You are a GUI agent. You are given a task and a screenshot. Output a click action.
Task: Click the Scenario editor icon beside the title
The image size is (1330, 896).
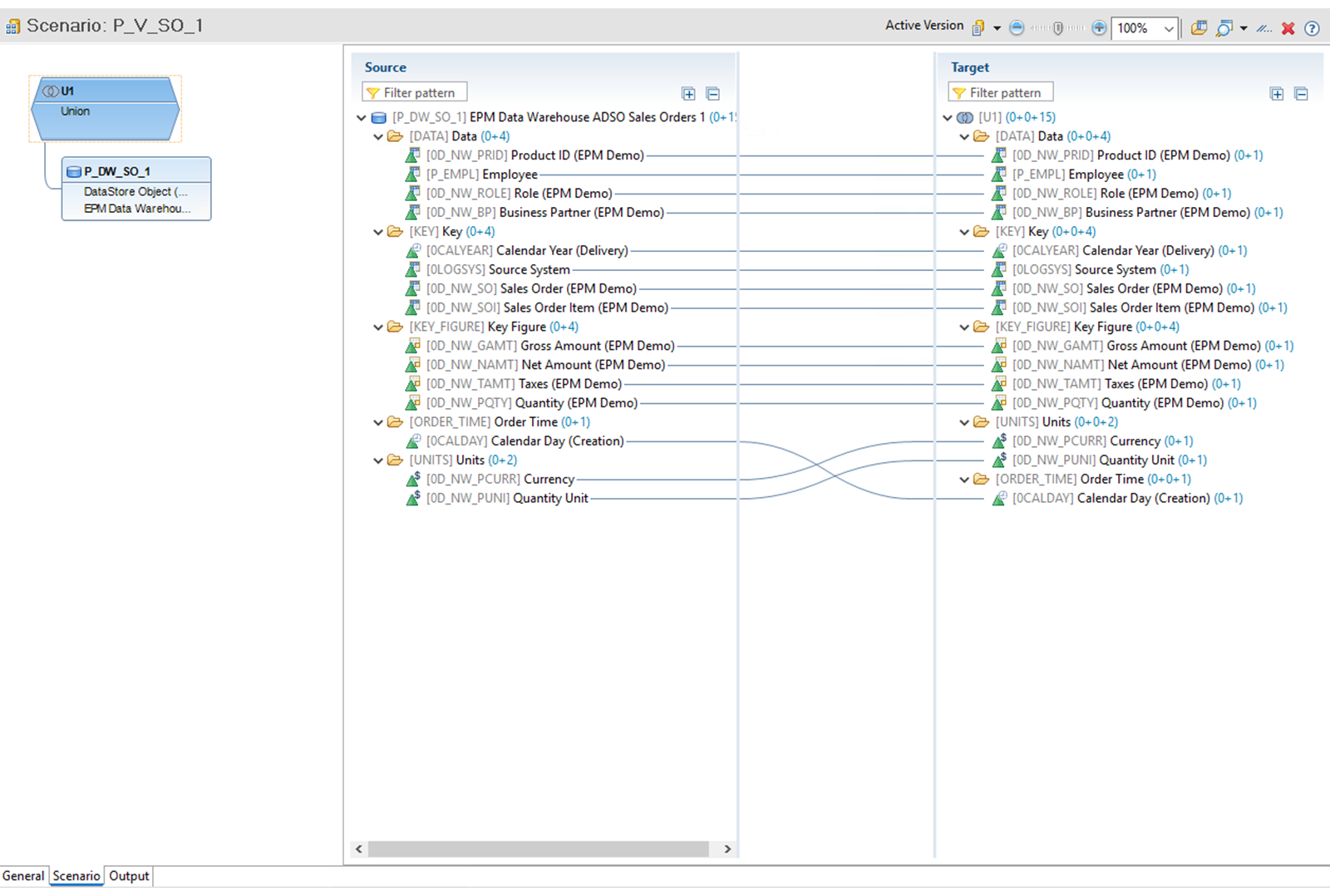pyautogui.click(x=12, y=27)
